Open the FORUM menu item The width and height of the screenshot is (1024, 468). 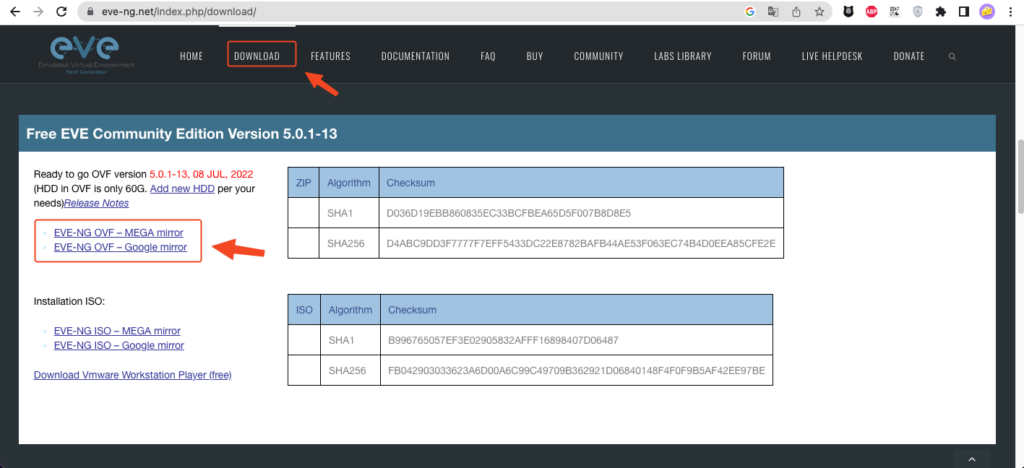[x=756, y=56]
